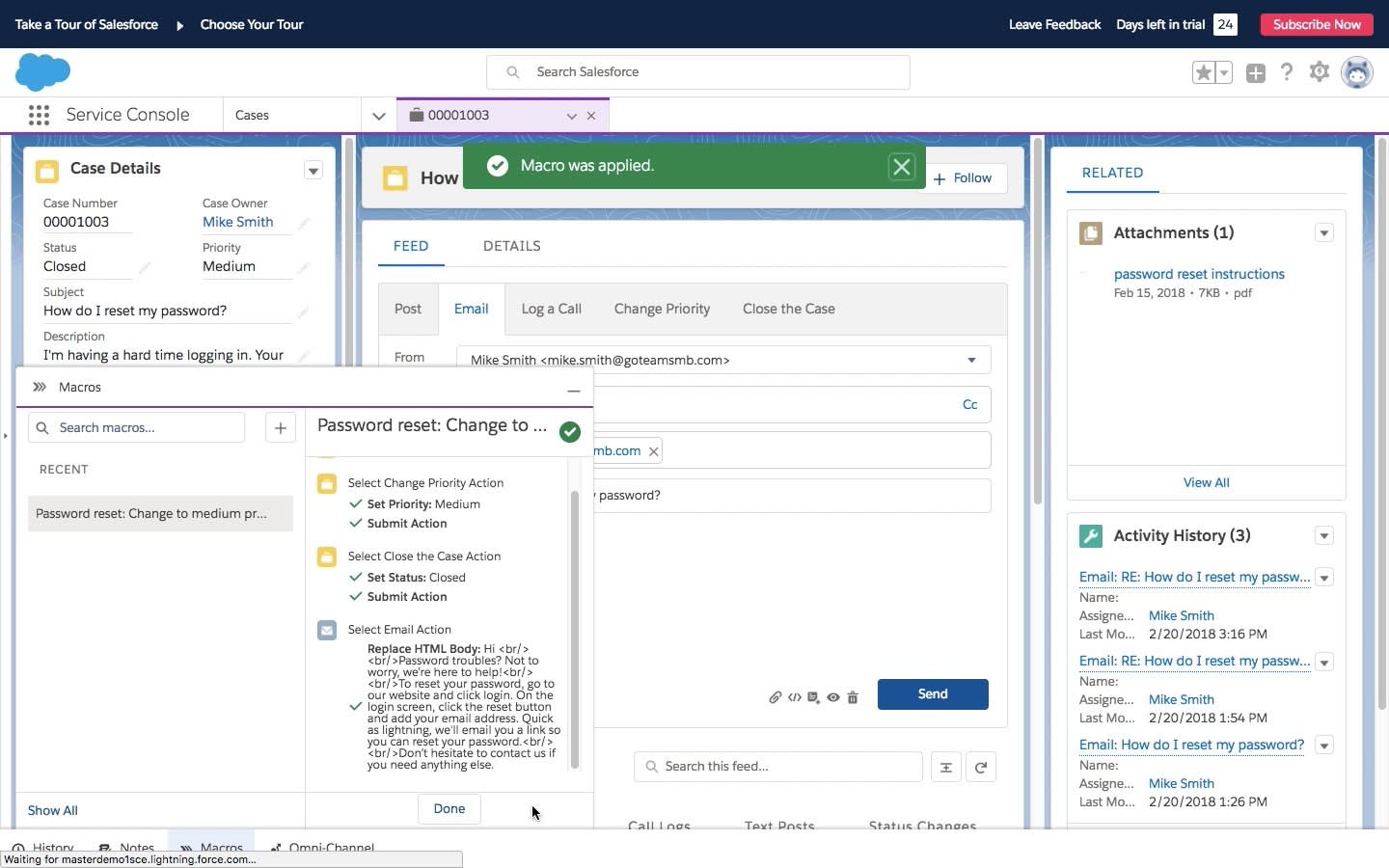1389x868 pixels.
Task: Expand the favorites list dropdown arrow
Action: 1224,72
